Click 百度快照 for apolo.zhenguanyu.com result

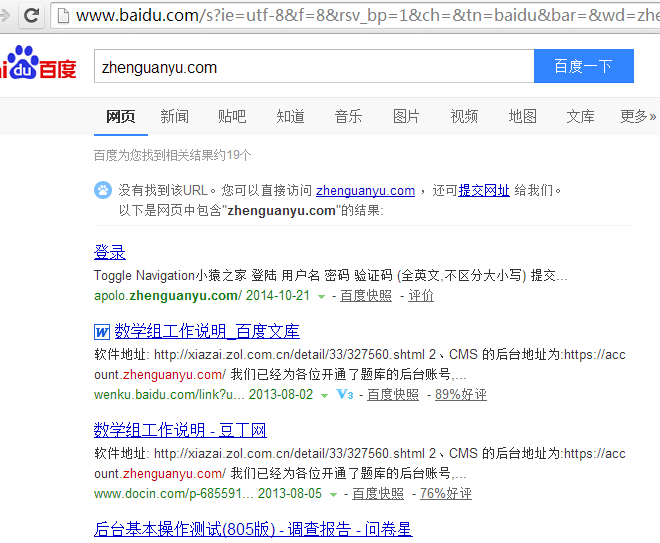[366, 295]
